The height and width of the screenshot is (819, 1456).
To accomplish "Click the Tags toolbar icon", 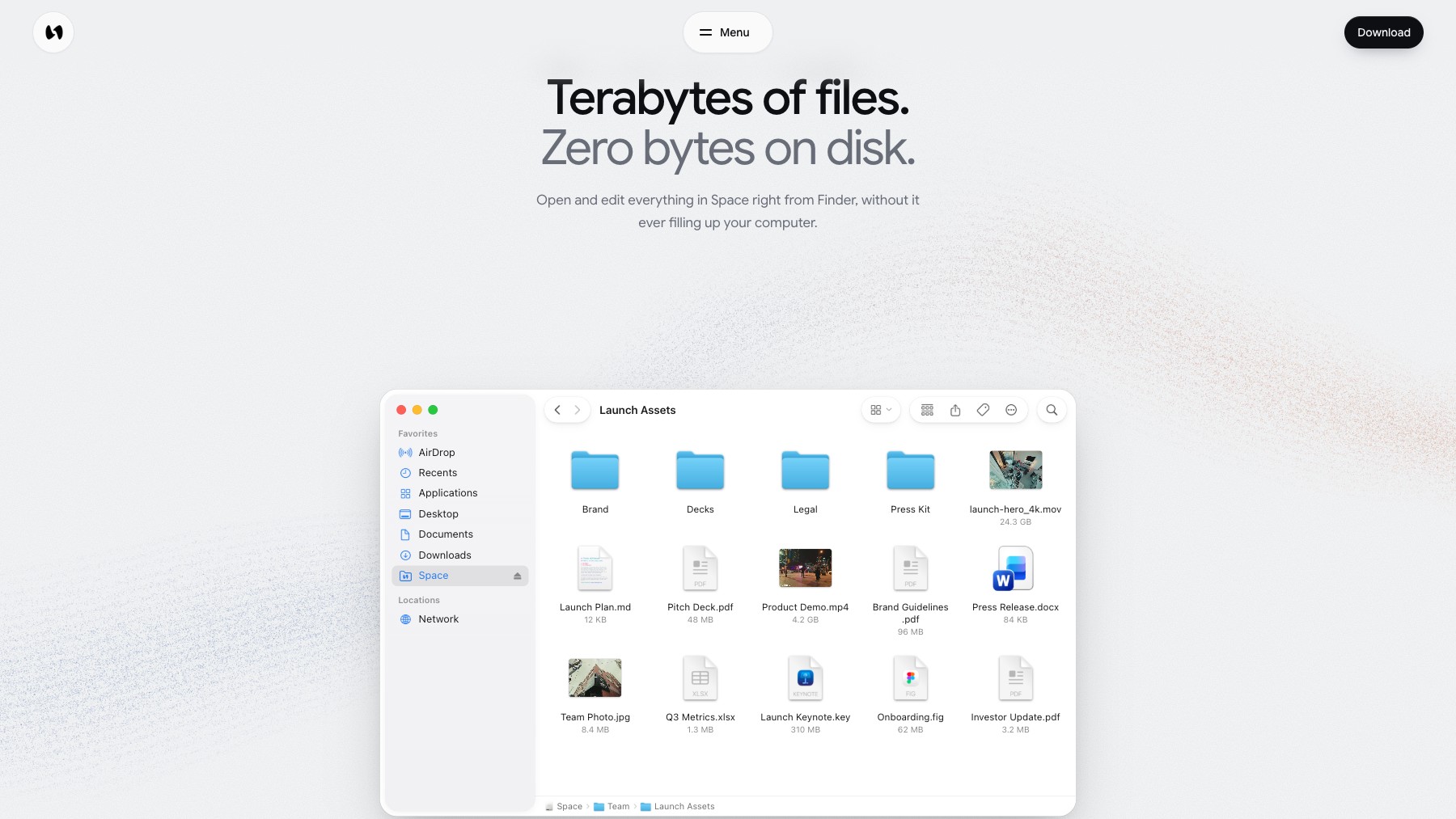I will click(983, 410).
